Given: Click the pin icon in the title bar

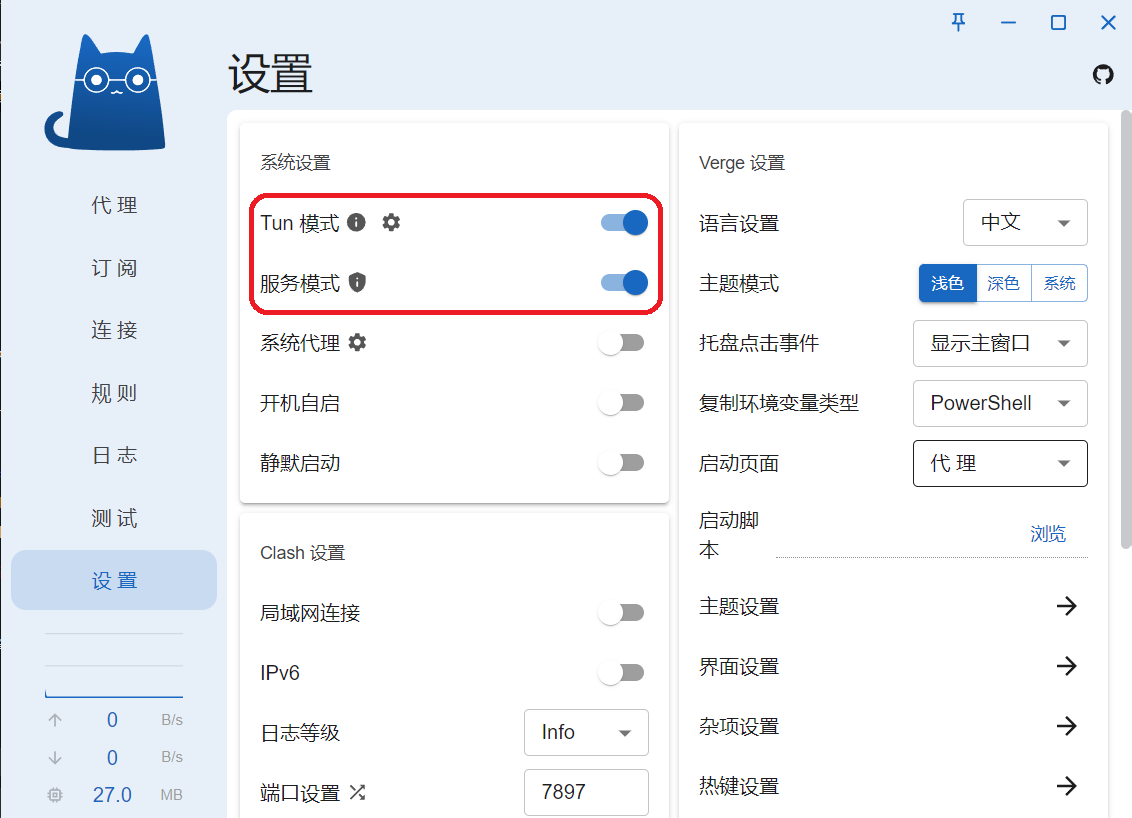Looking at the screenshot, I should tap(958, 22).
